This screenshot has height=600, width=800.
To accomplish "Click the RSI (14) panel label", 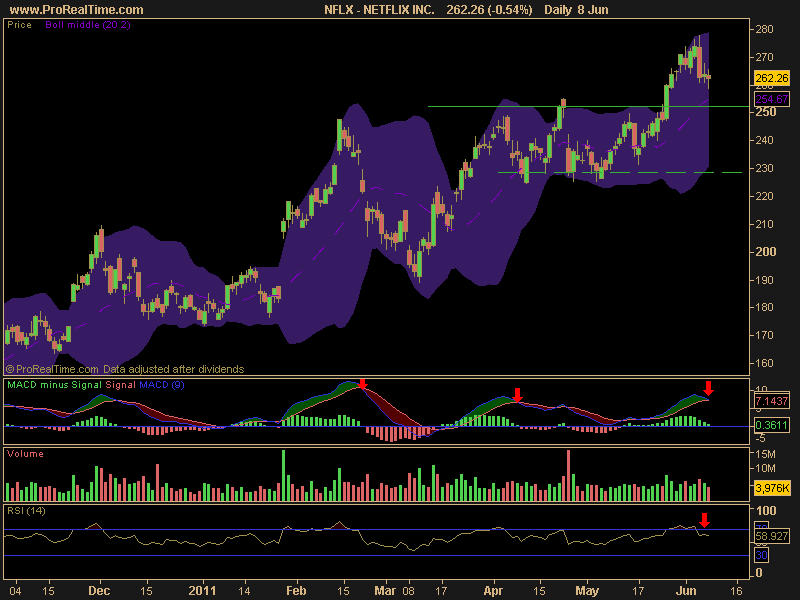I will coord(26,511).
